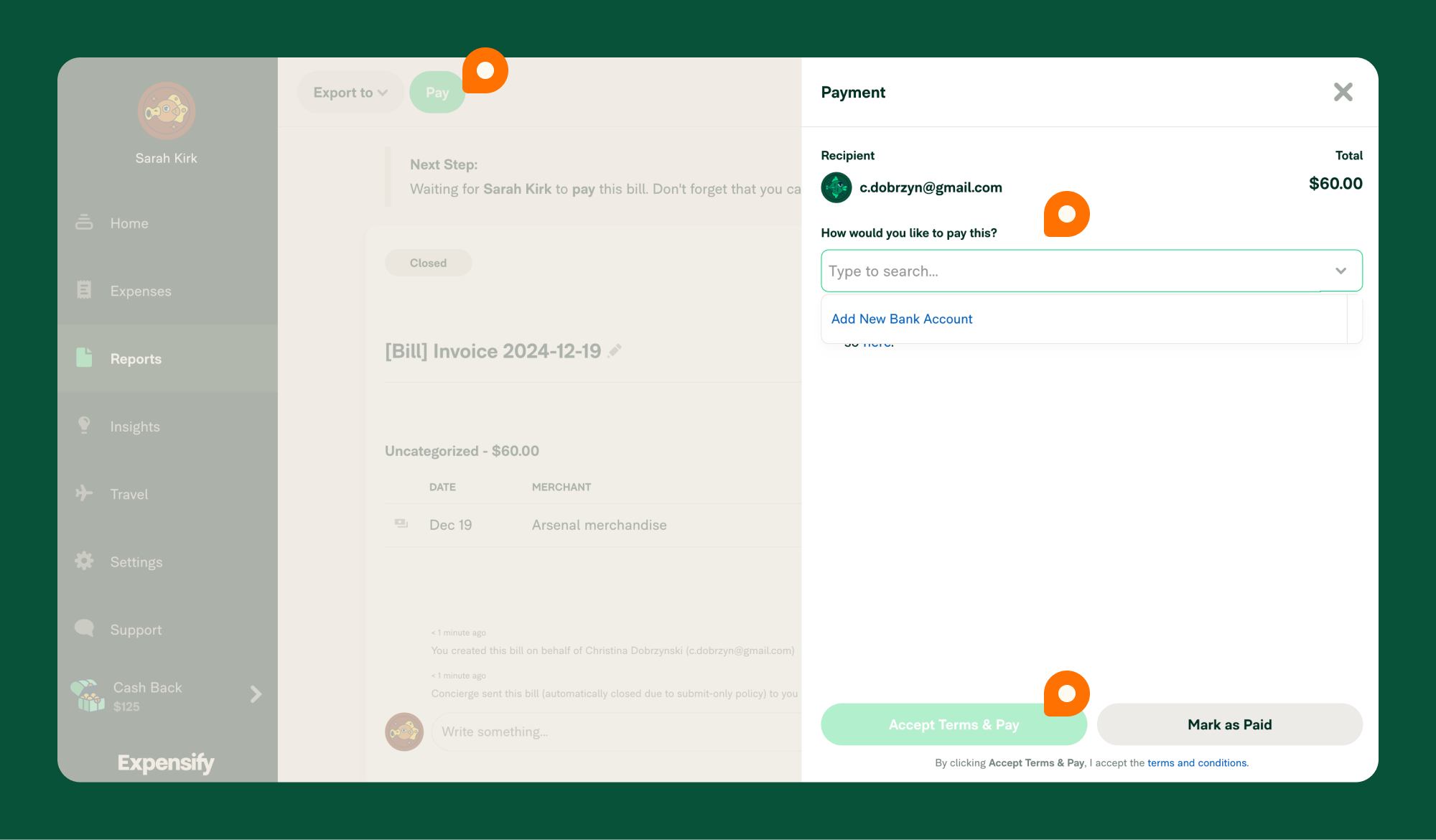
Task: Click the Closed status toggle badge
Action: (x=428, y=263)
